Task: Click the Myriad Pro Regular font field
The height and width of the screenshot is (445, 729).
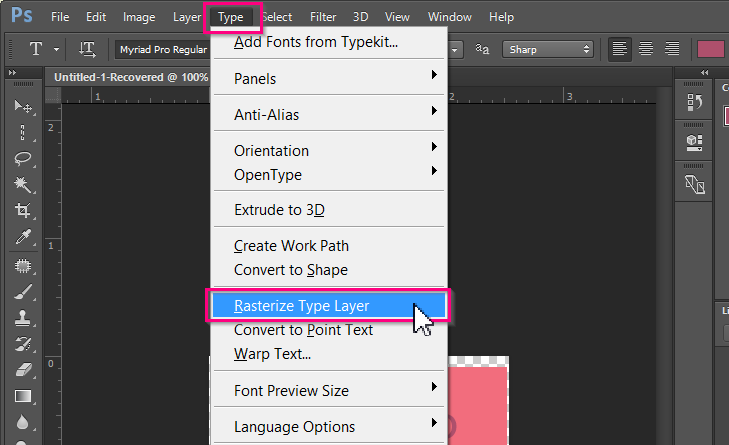Action: coord(160,49)
